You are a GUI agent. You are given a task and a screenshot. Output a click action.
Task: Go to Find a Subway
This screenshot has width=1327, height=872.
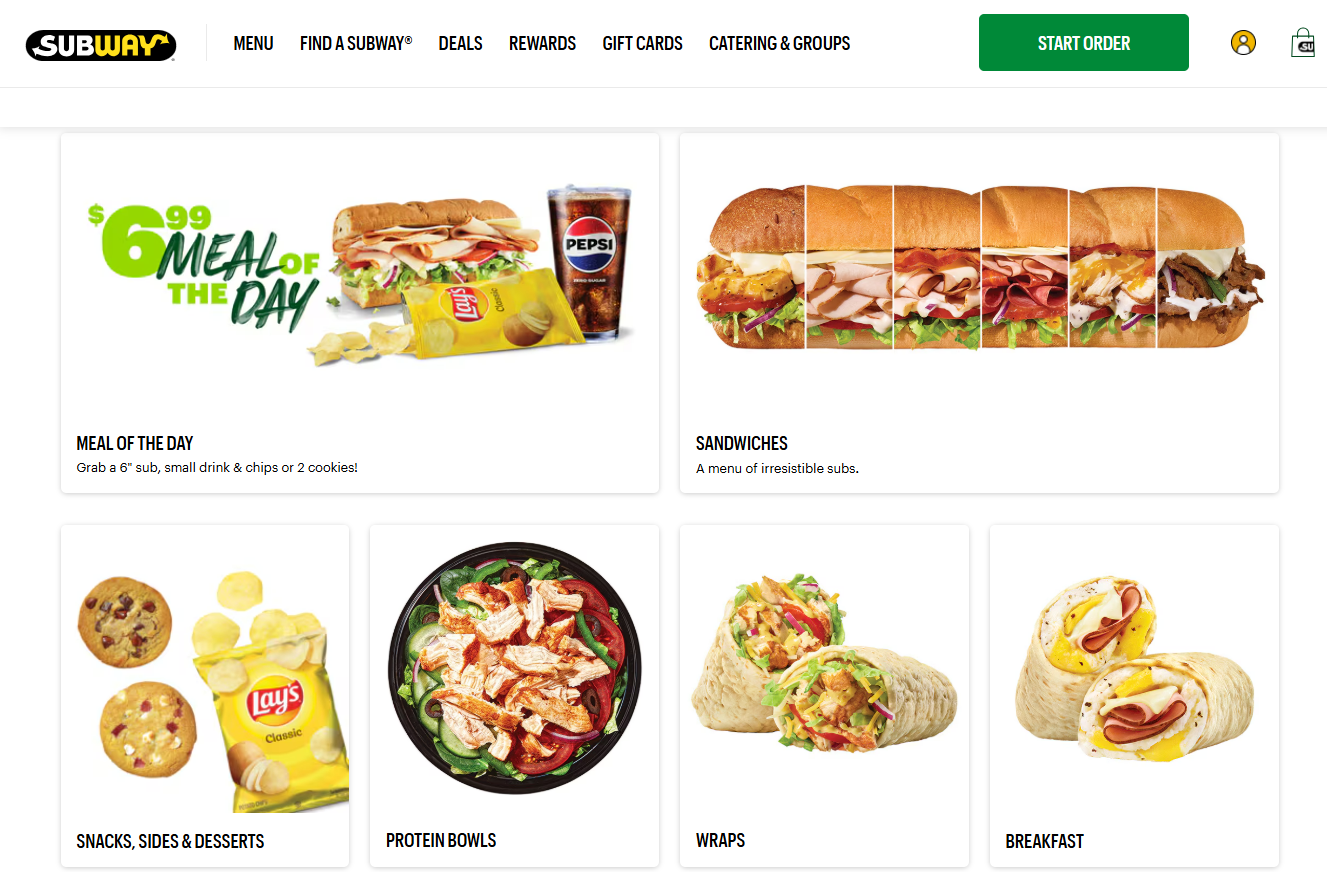[356, 43]
